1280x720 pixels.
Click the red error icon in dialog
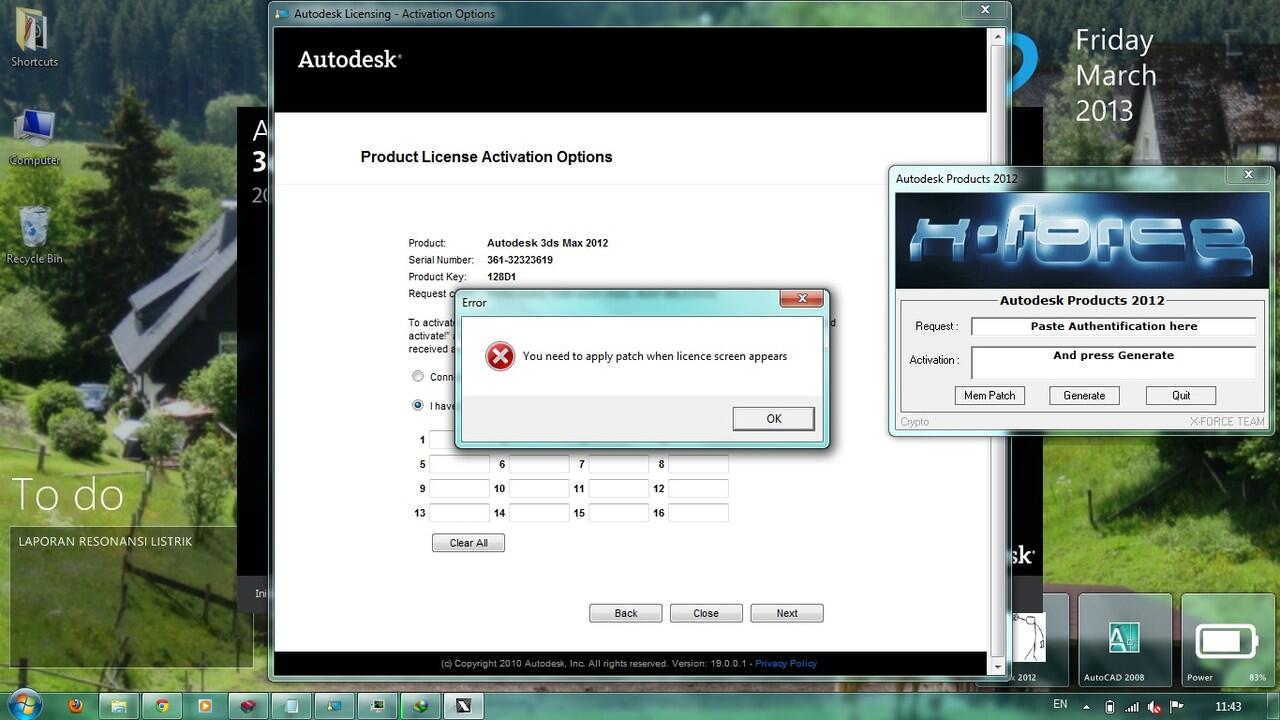coord(500,356)
